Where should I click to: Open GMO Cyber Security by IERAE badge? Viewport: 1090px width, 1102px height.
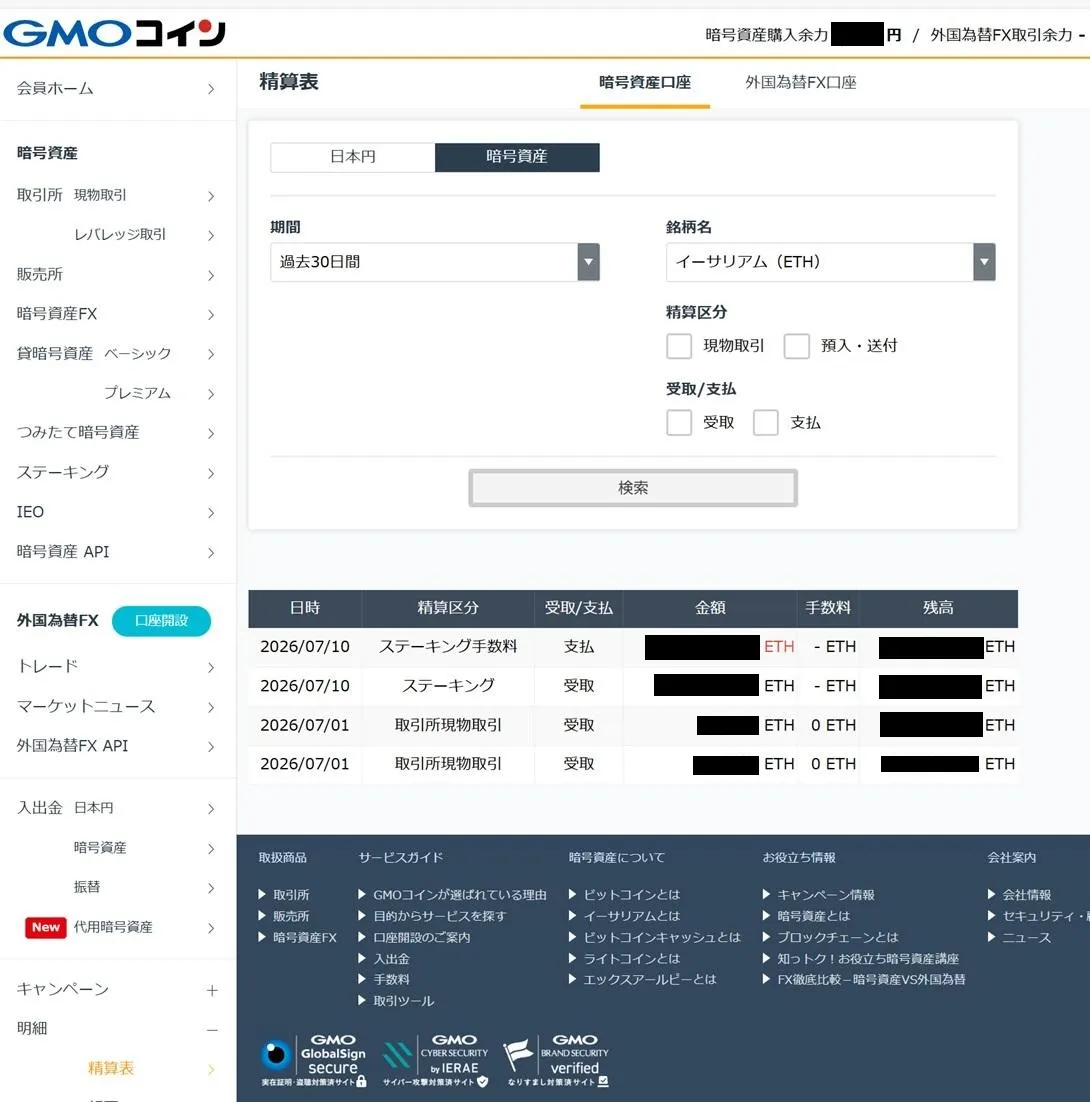[435, 1061]
